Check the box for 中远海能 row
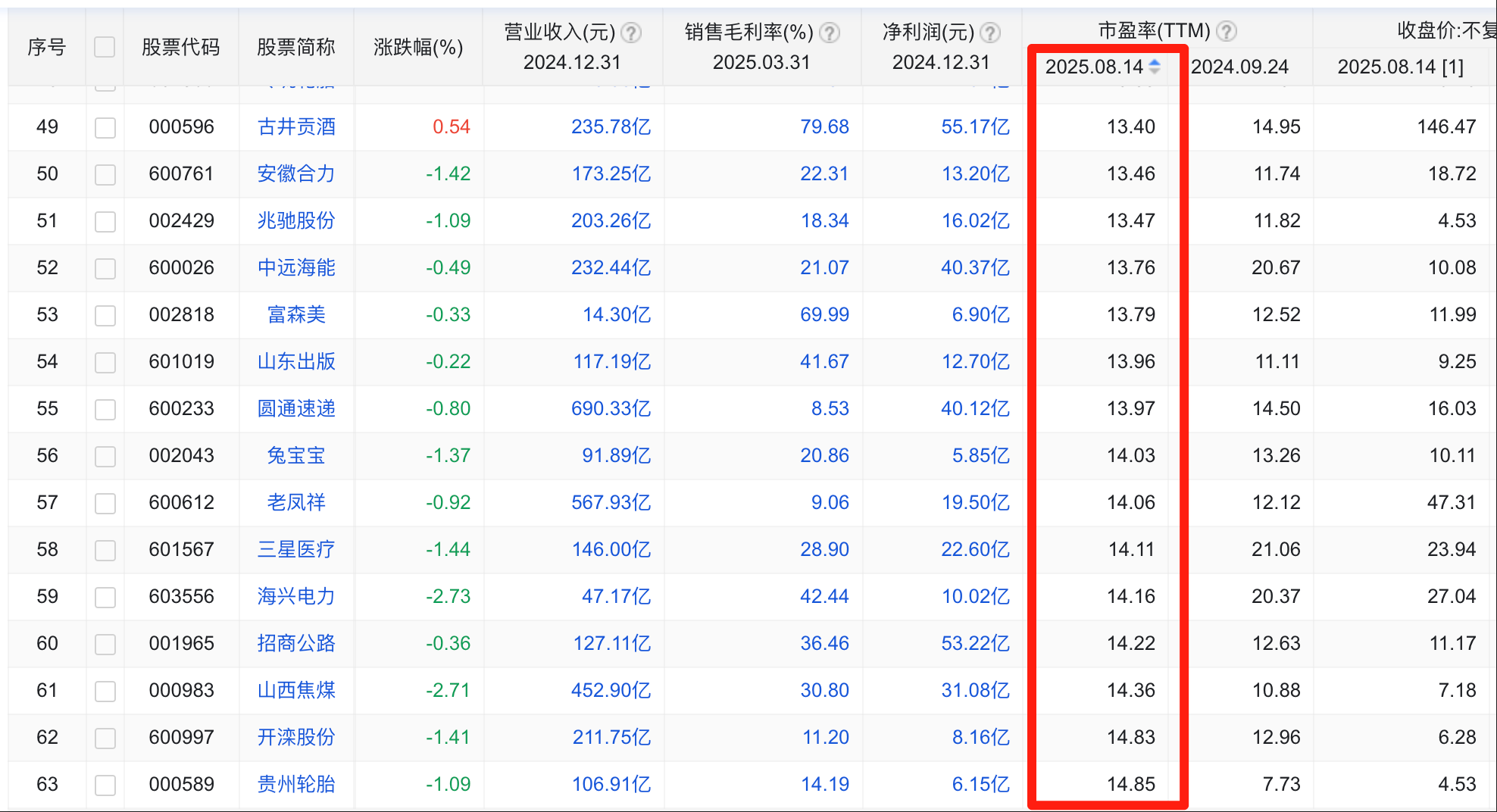 click(x=105, y=268)
